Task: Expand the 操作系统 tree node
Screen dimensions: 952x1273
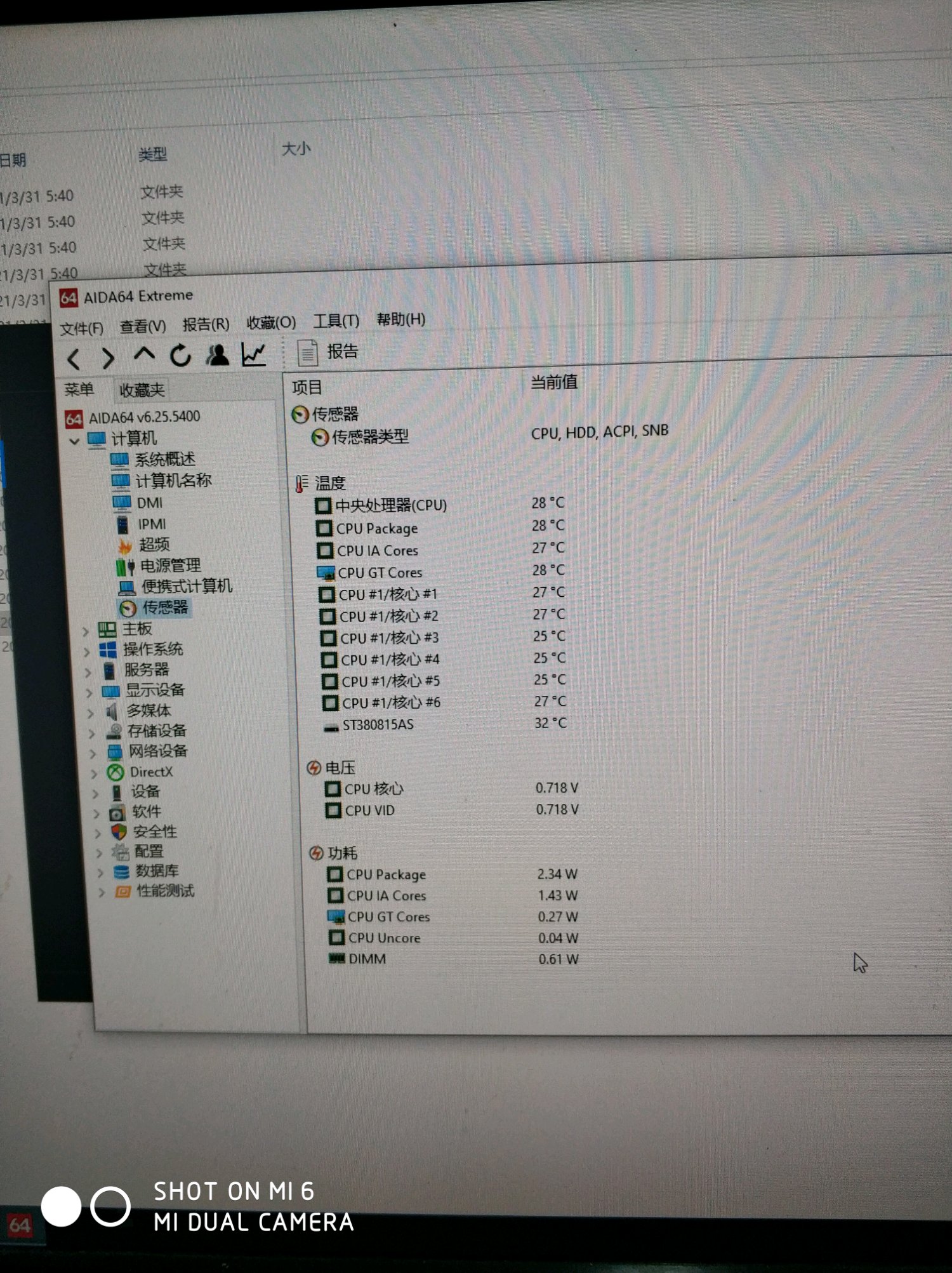Action: coord(87,651)
